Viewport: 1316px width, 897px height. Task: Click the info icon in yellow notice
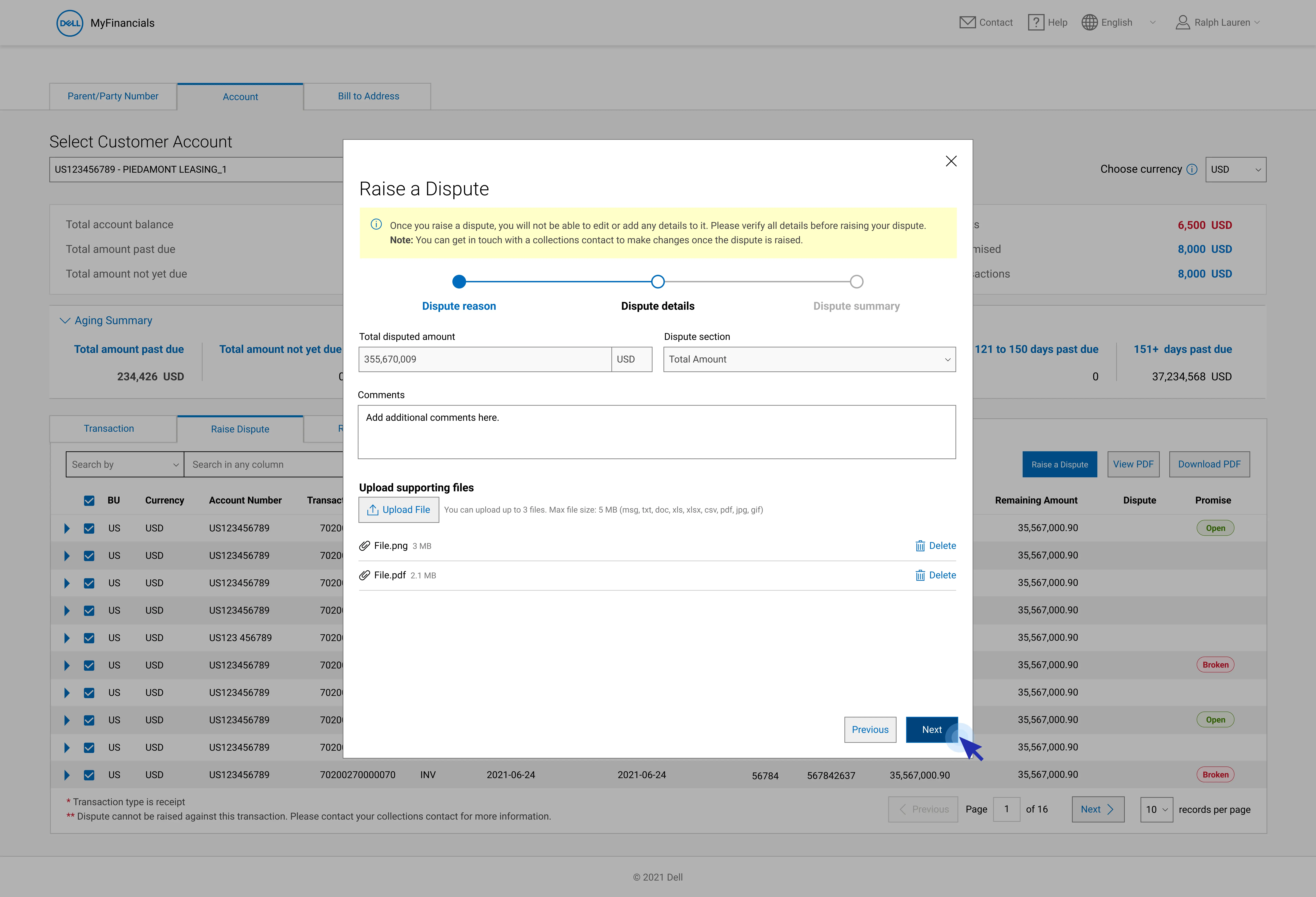376,224
